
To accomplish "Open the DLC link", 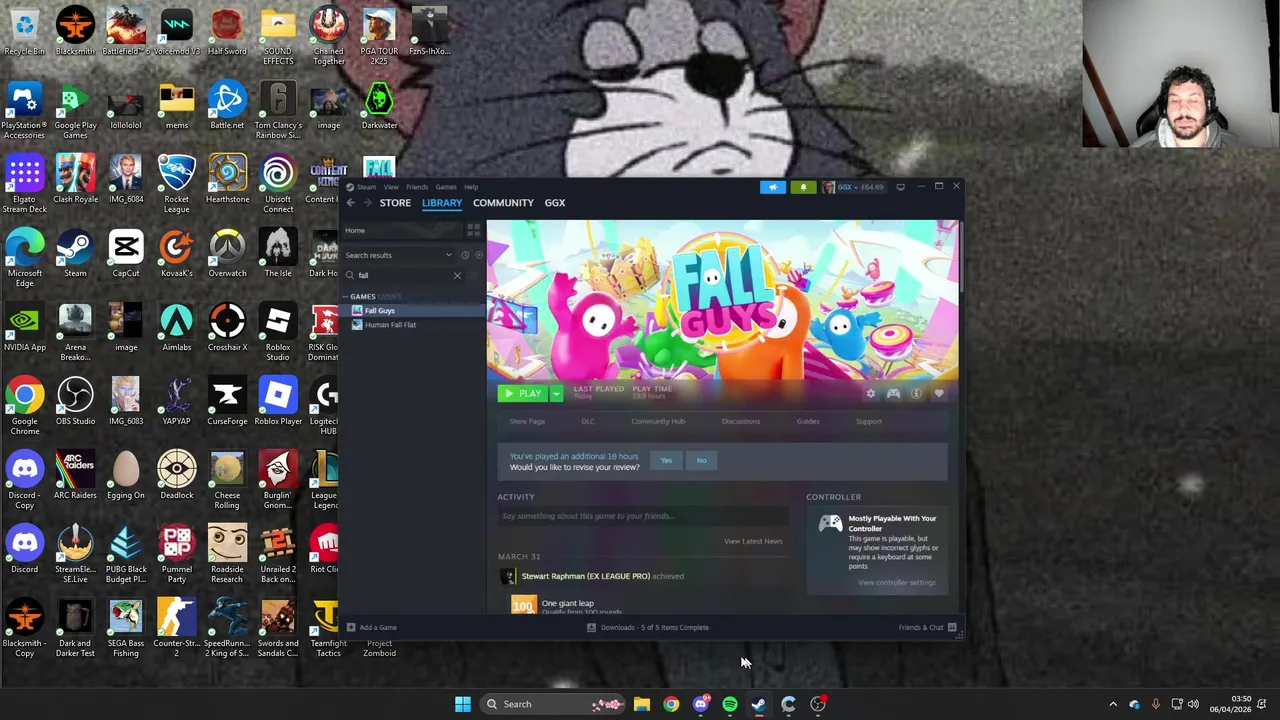I will (588, 421).
